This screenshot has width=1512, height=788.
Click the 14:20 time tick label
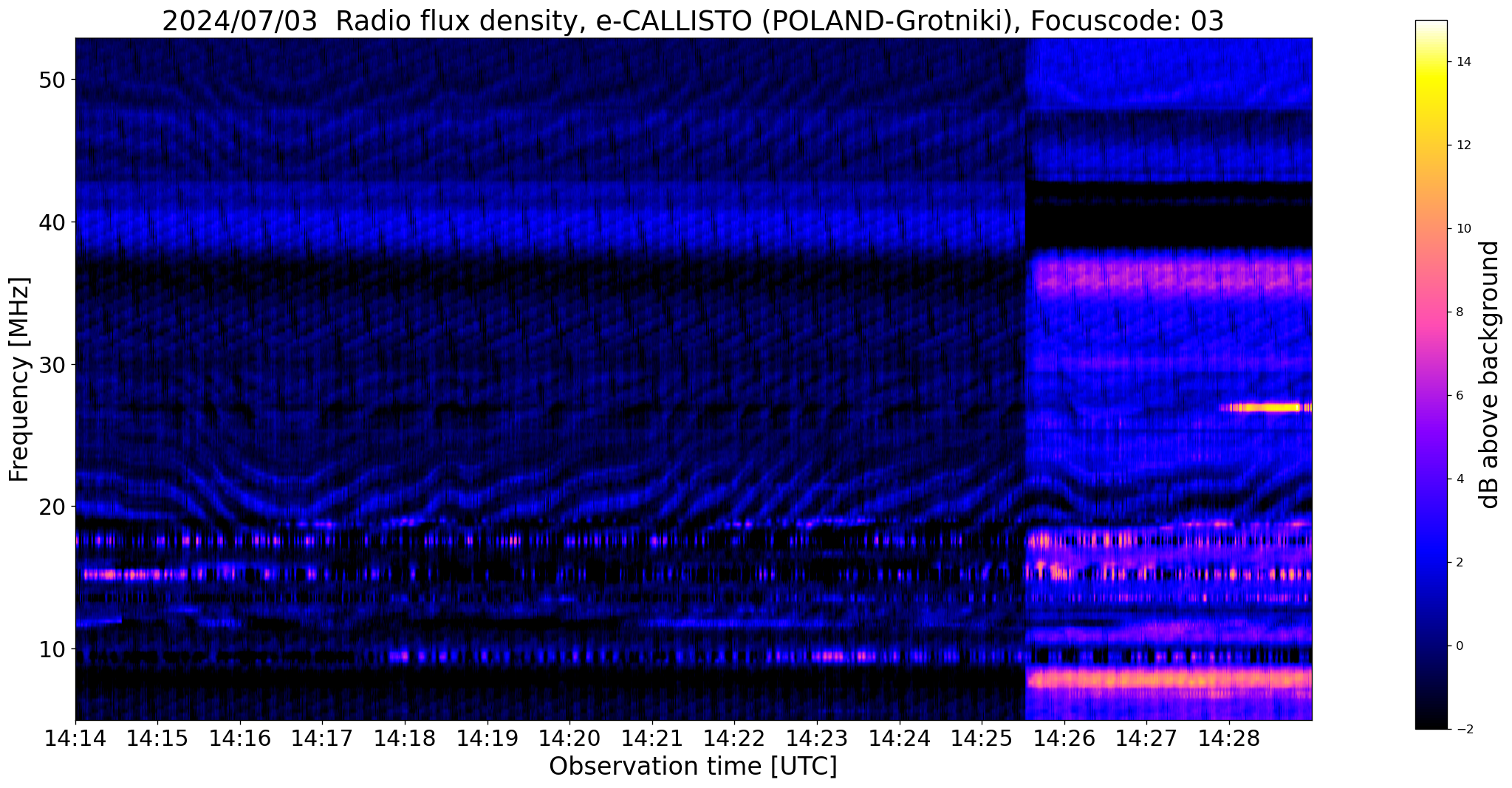coord(569,738)
